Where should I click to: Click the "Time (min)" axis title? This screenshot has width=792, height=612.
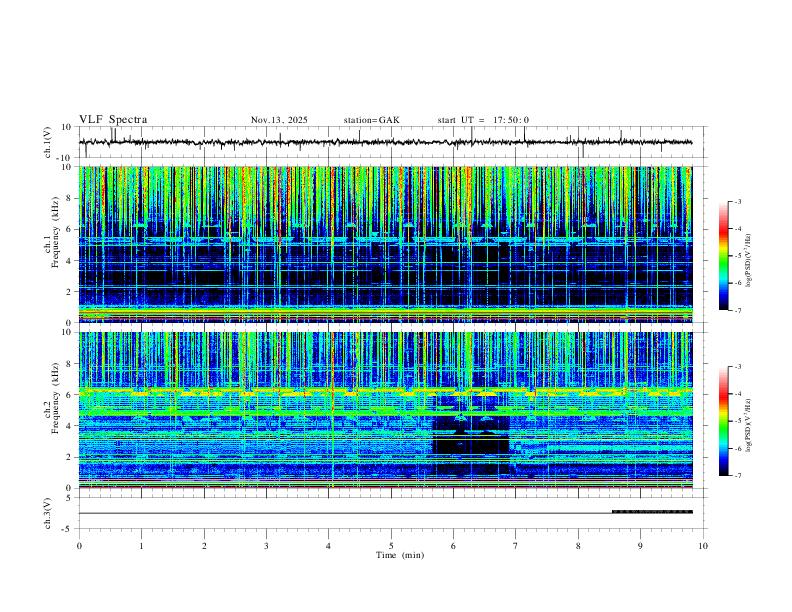coord(400,555)
